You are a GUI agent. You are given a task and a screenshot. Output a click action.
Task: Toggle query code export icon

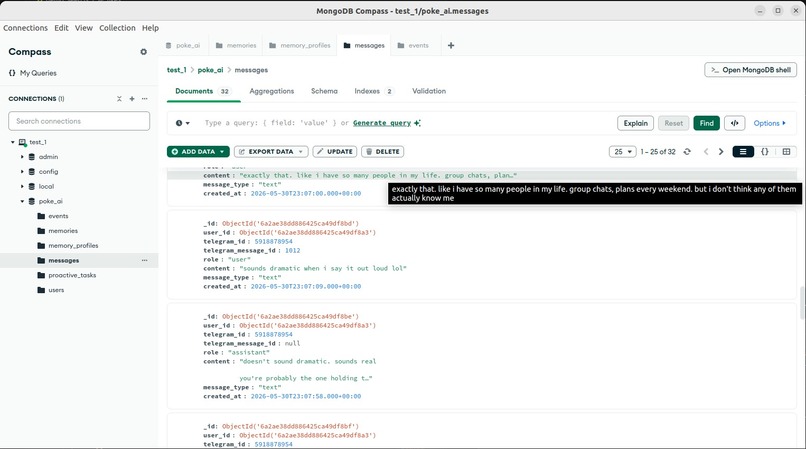[x=735, y=123]
